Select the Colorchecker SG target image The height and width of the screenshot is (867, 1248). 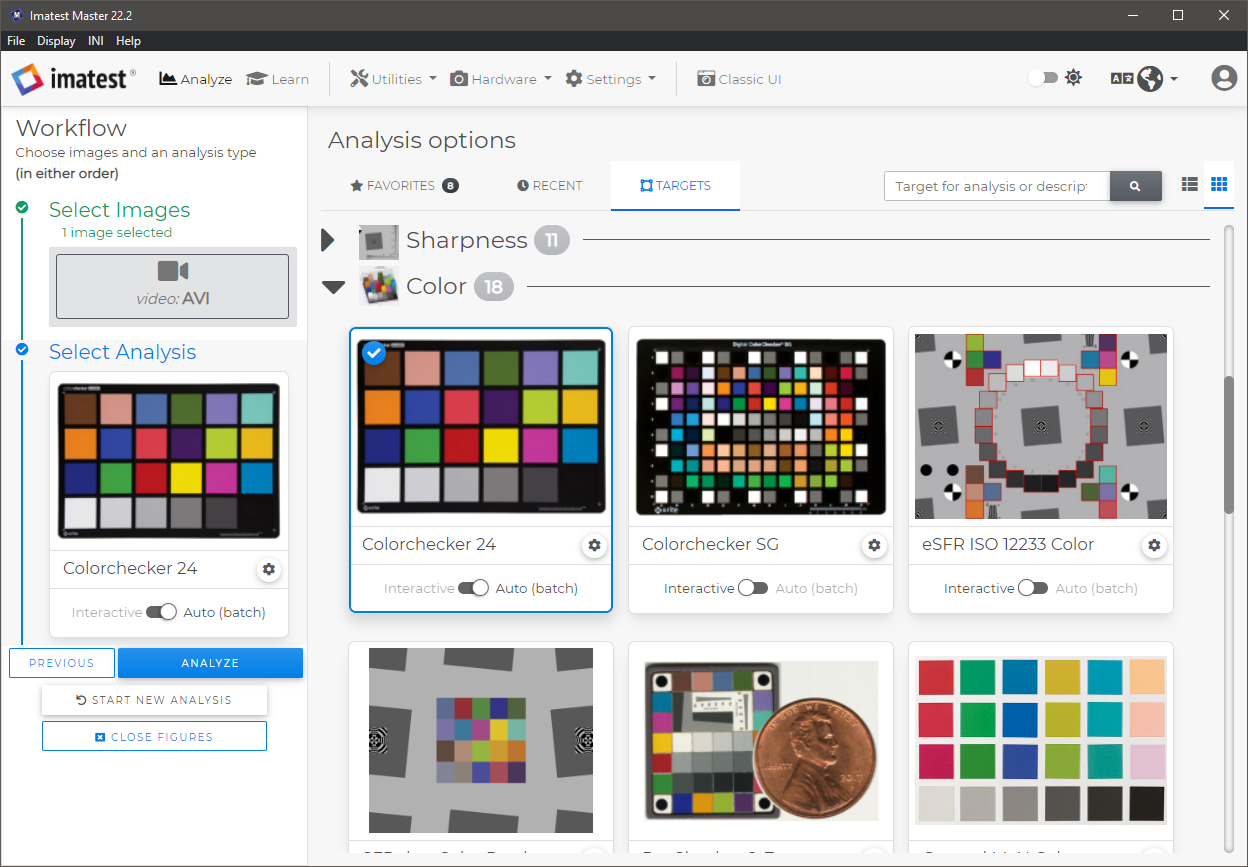(x=761, y=427)
